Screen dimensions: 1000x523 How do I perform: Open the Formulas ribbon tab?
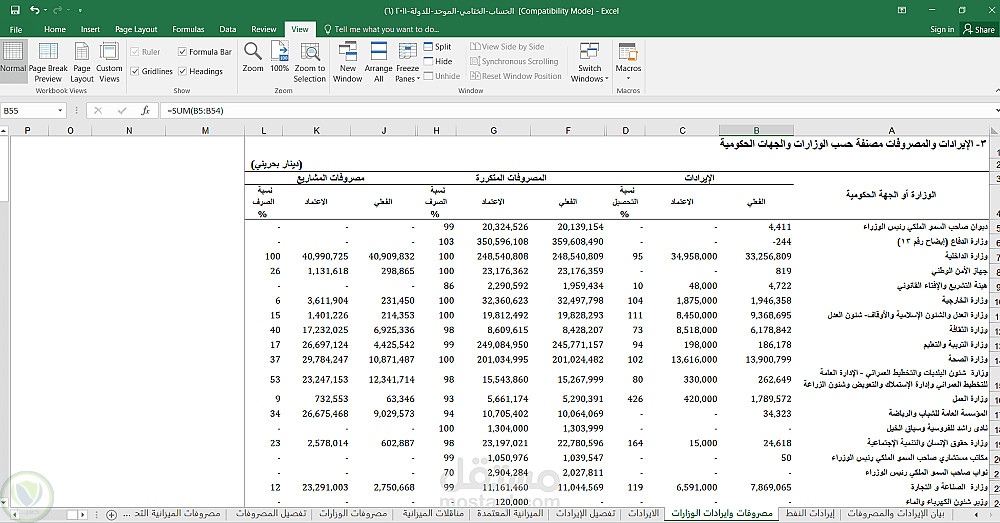[x=188, y=30]
